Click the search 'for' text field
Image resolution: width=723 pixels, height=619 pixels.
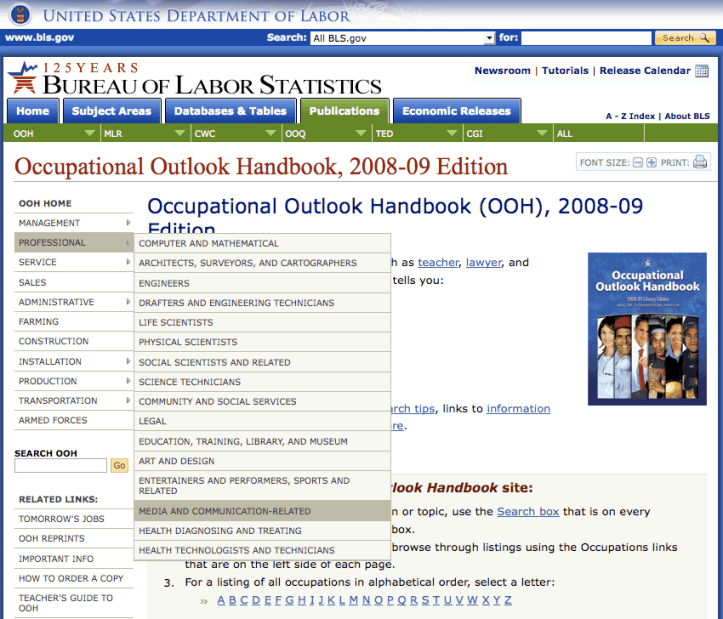tap(586, 38)
